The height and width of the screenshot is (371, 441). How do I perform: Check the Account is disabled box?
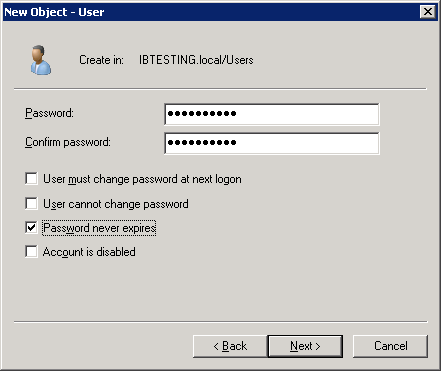point(31,252)
